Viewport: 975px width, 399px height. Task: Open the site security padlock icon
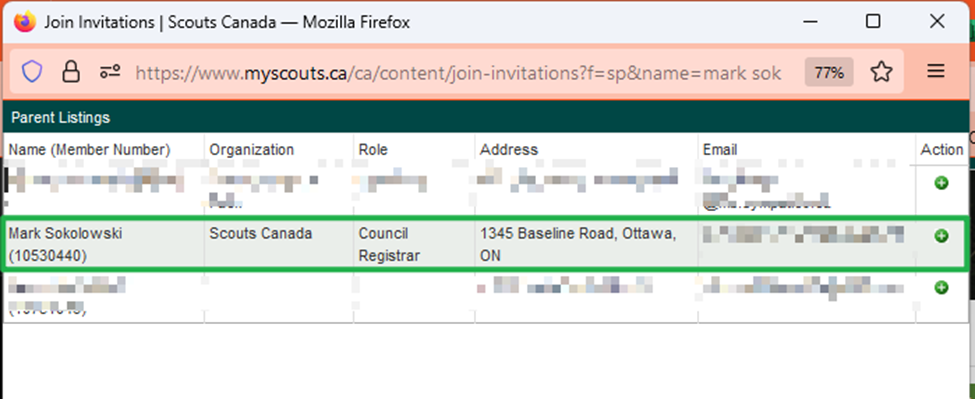click(x=70, y=73)
